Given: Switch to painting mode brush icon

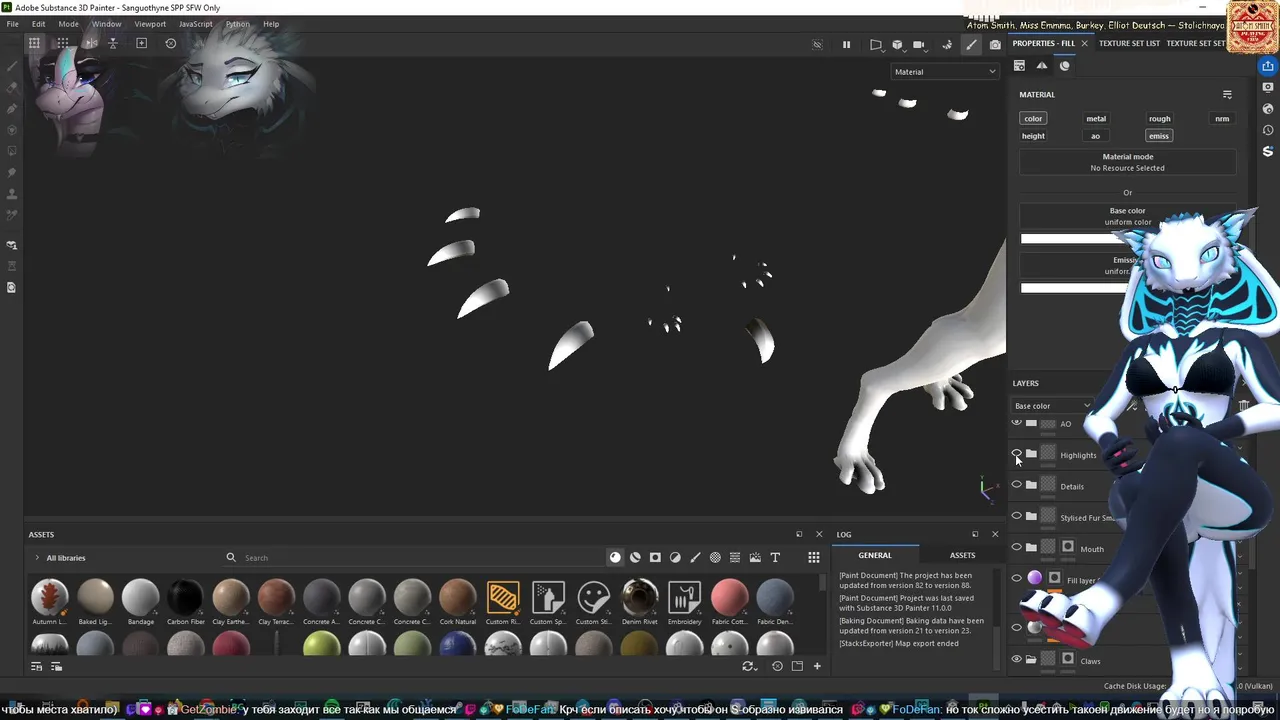Looking at the screenshot, I should click(x=971, y=44).
